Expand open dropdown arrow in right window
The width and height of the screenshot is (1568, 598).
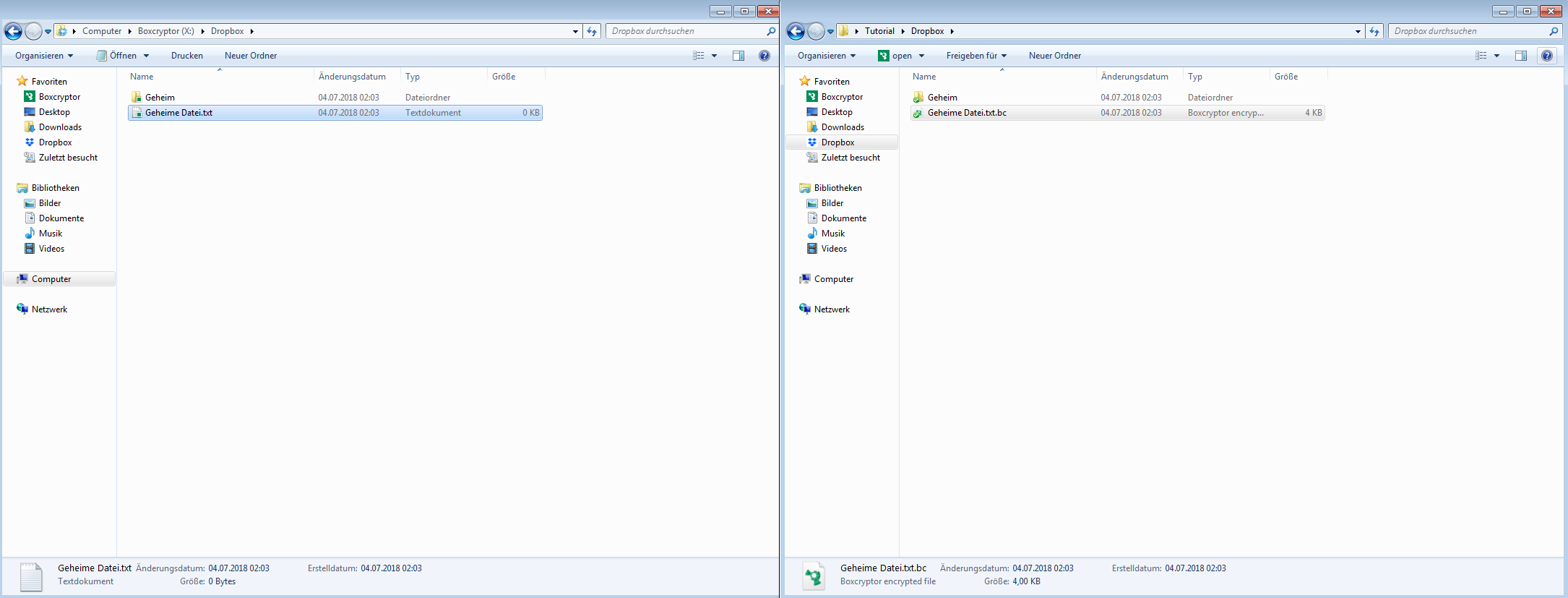pyautogui.click(x=921, y=56)
